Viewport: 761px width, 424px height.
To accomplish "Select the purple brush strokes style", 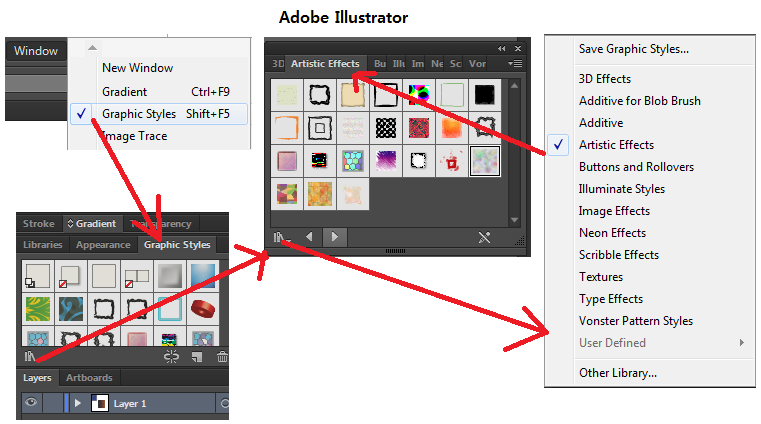I will pyautogui.click(x=386, y=161).
